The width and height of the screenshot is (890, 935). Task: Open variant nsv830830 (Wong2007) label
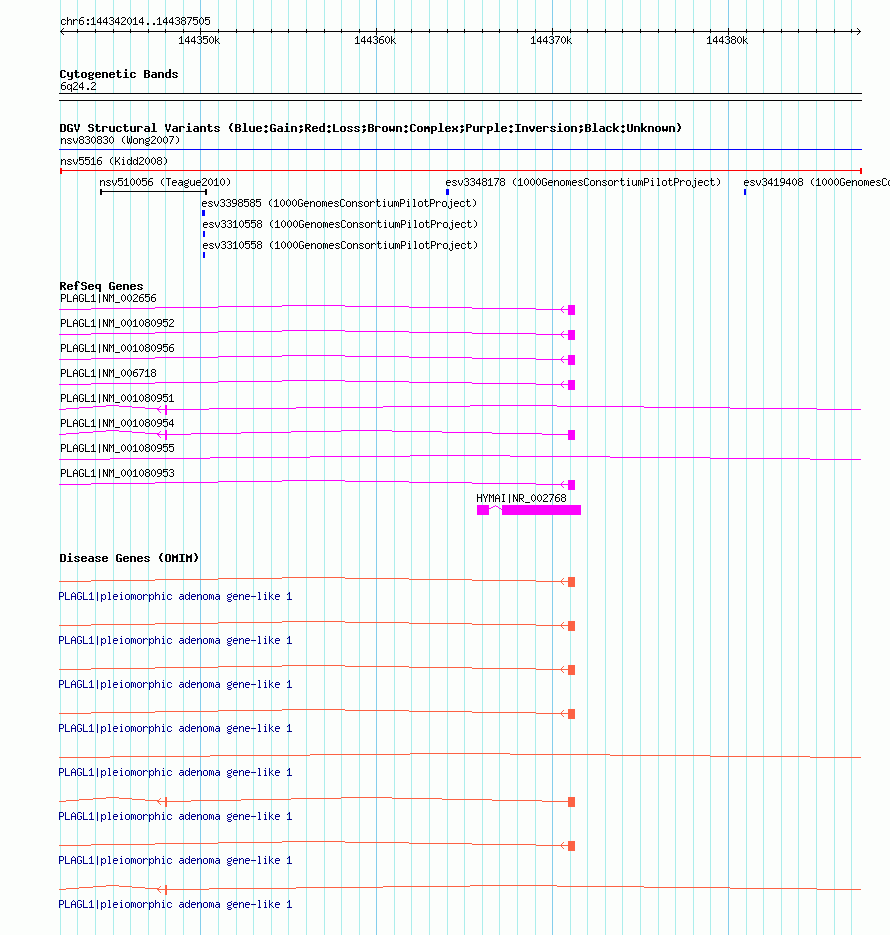[x=120, y=140]
